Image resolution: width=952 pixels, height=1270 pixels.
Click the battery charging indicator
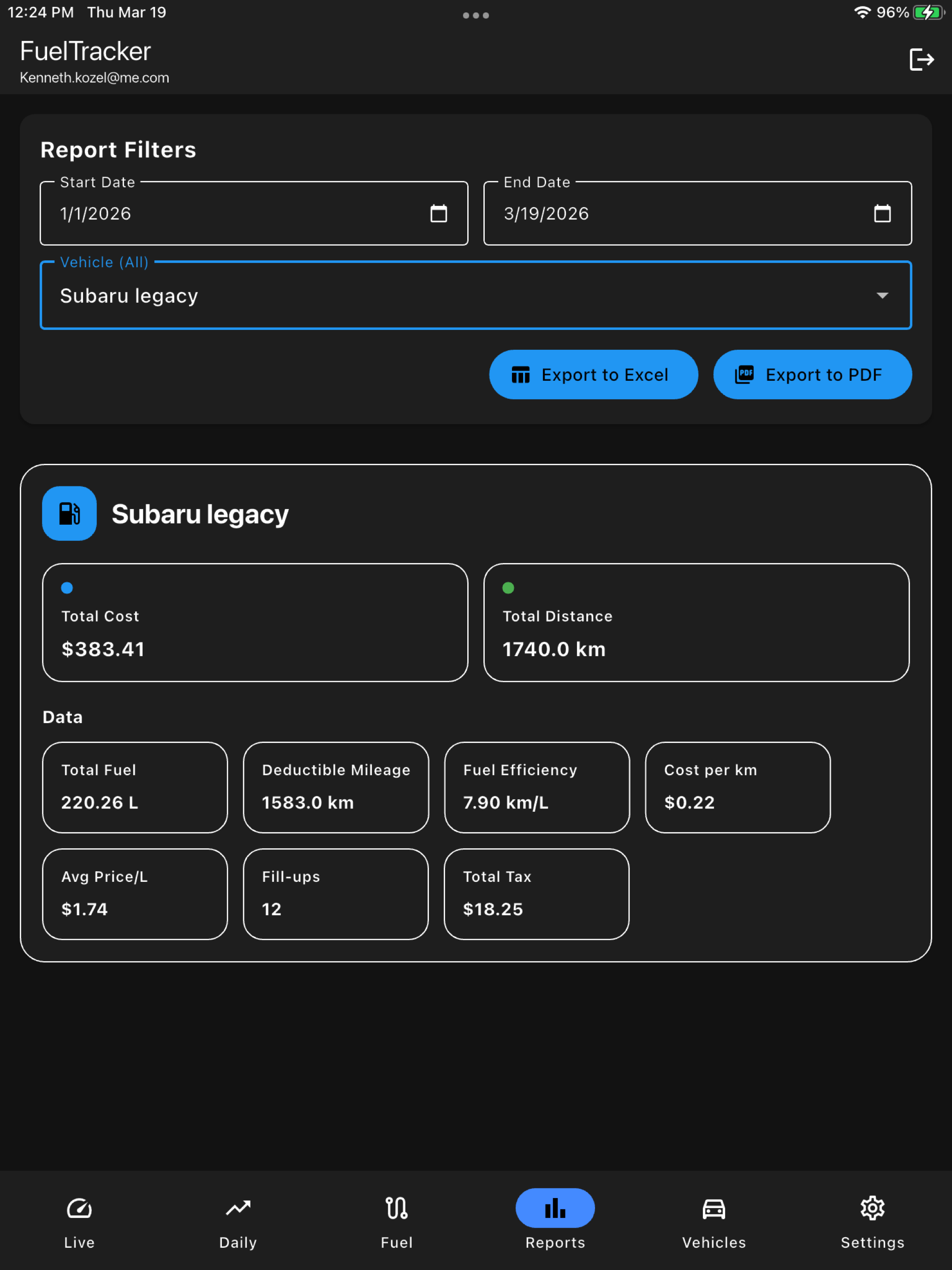click(928, 12)
